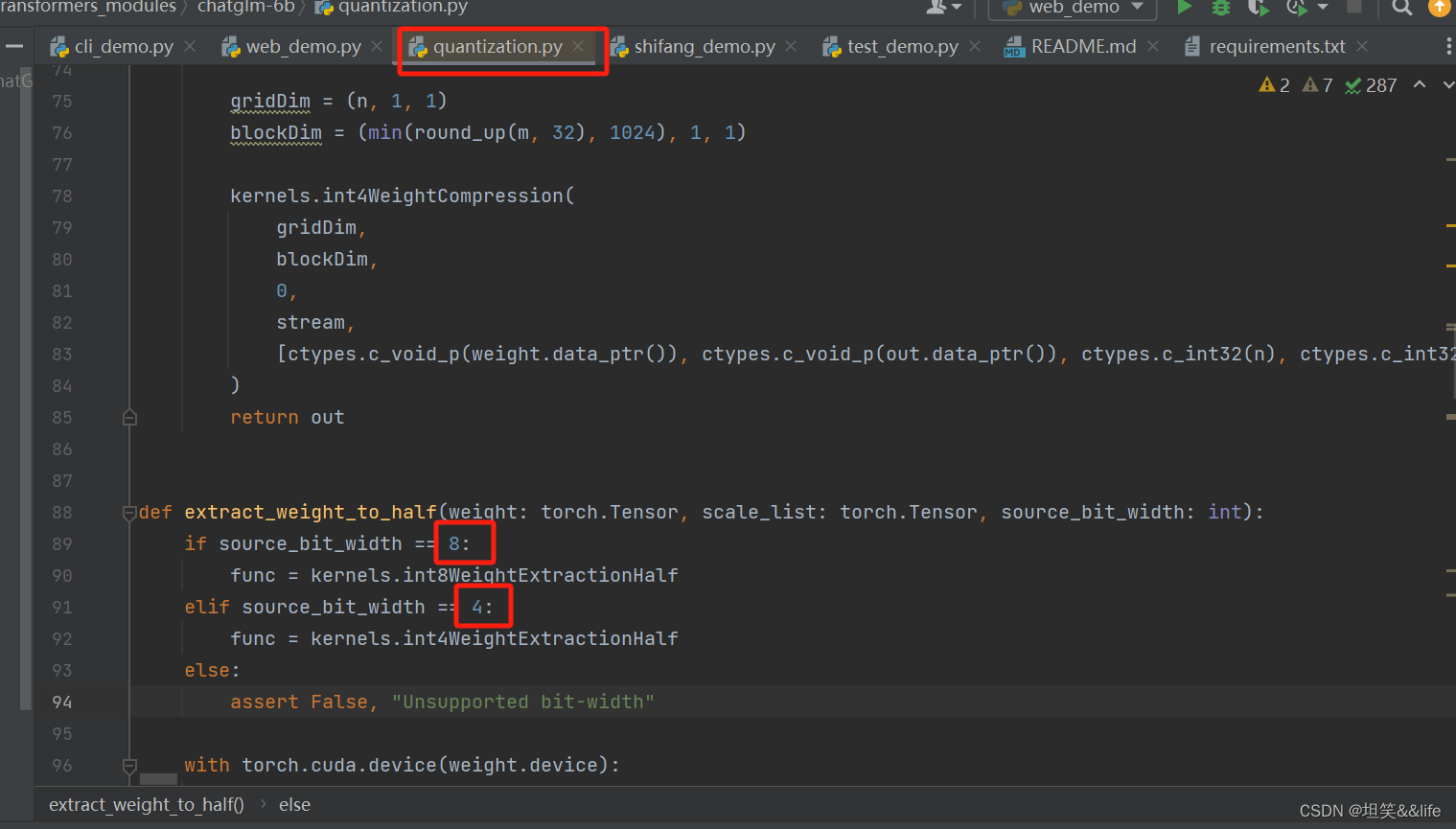Click the horizontal scrollbar thumb

(159, 779)
